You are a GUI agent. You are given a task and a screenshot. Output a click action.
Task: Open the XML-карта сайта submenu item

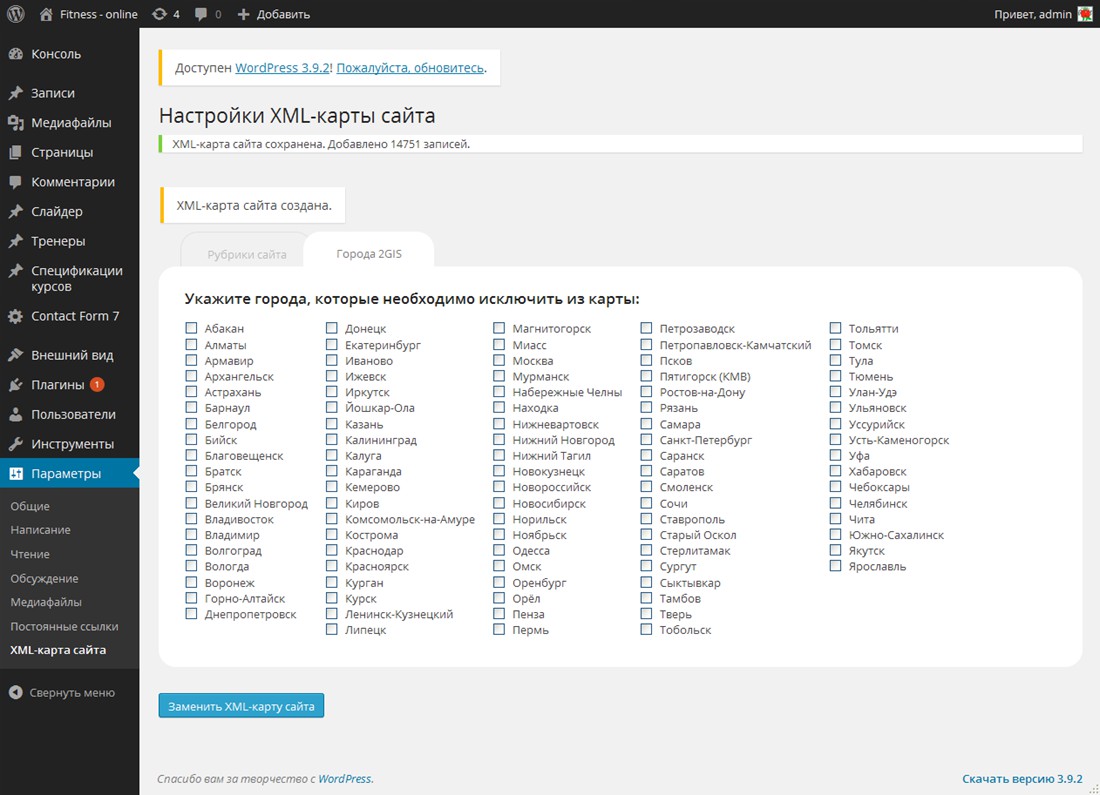(x=58, y=650)
